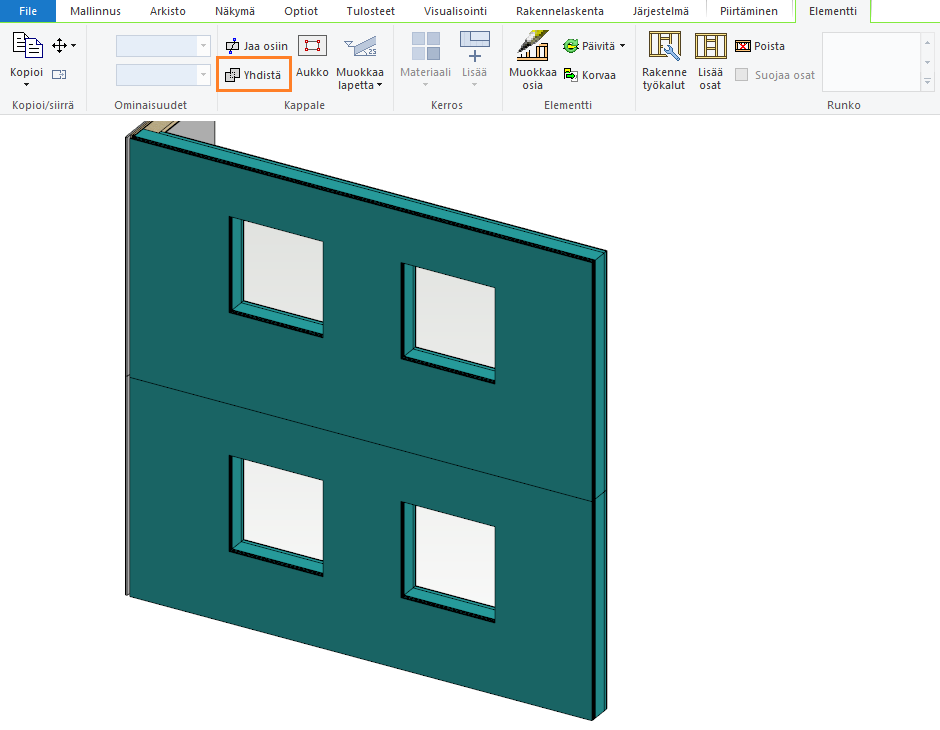Open Rakenne työkalut tools
940x730 pixels.
tap(664, 60)
